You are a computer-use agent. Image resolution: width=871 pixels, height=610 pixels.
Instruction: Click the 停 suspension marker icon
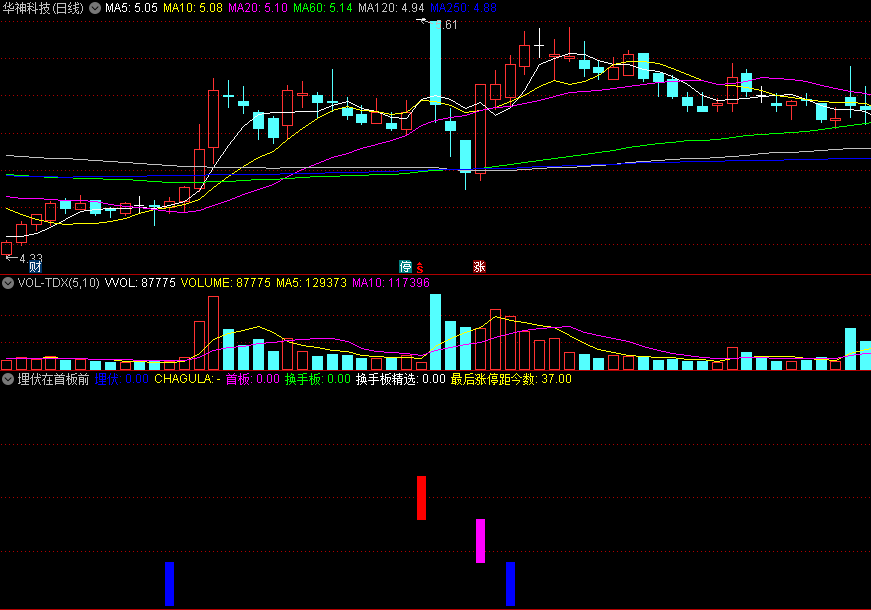coord(406,266)
